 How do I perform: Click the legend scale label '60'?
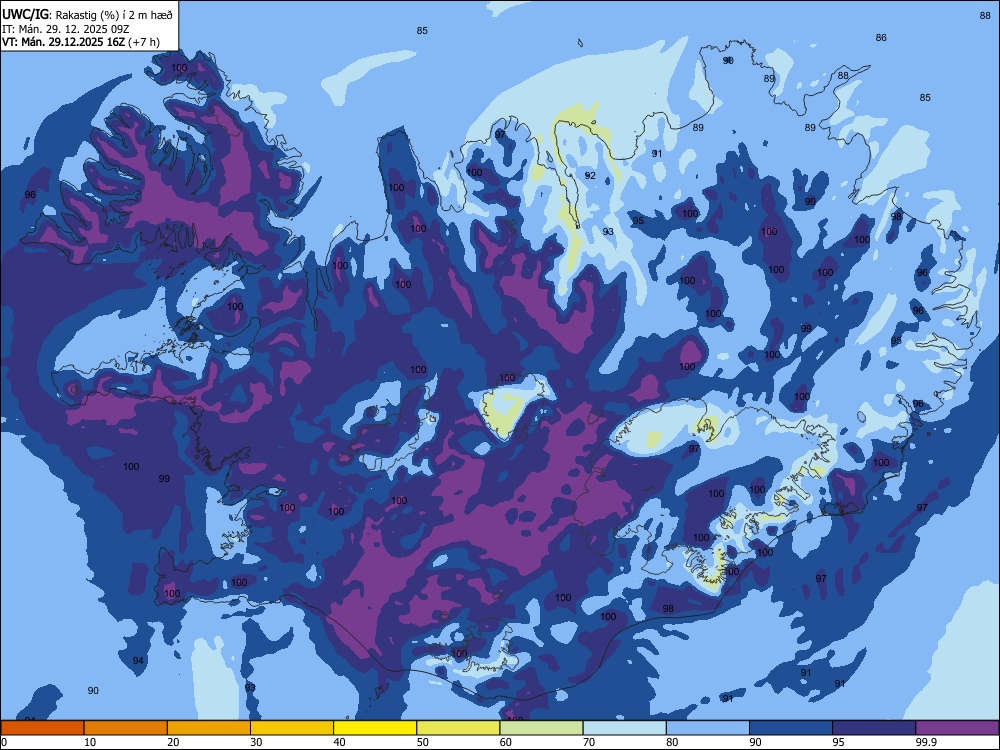[506, 742]
